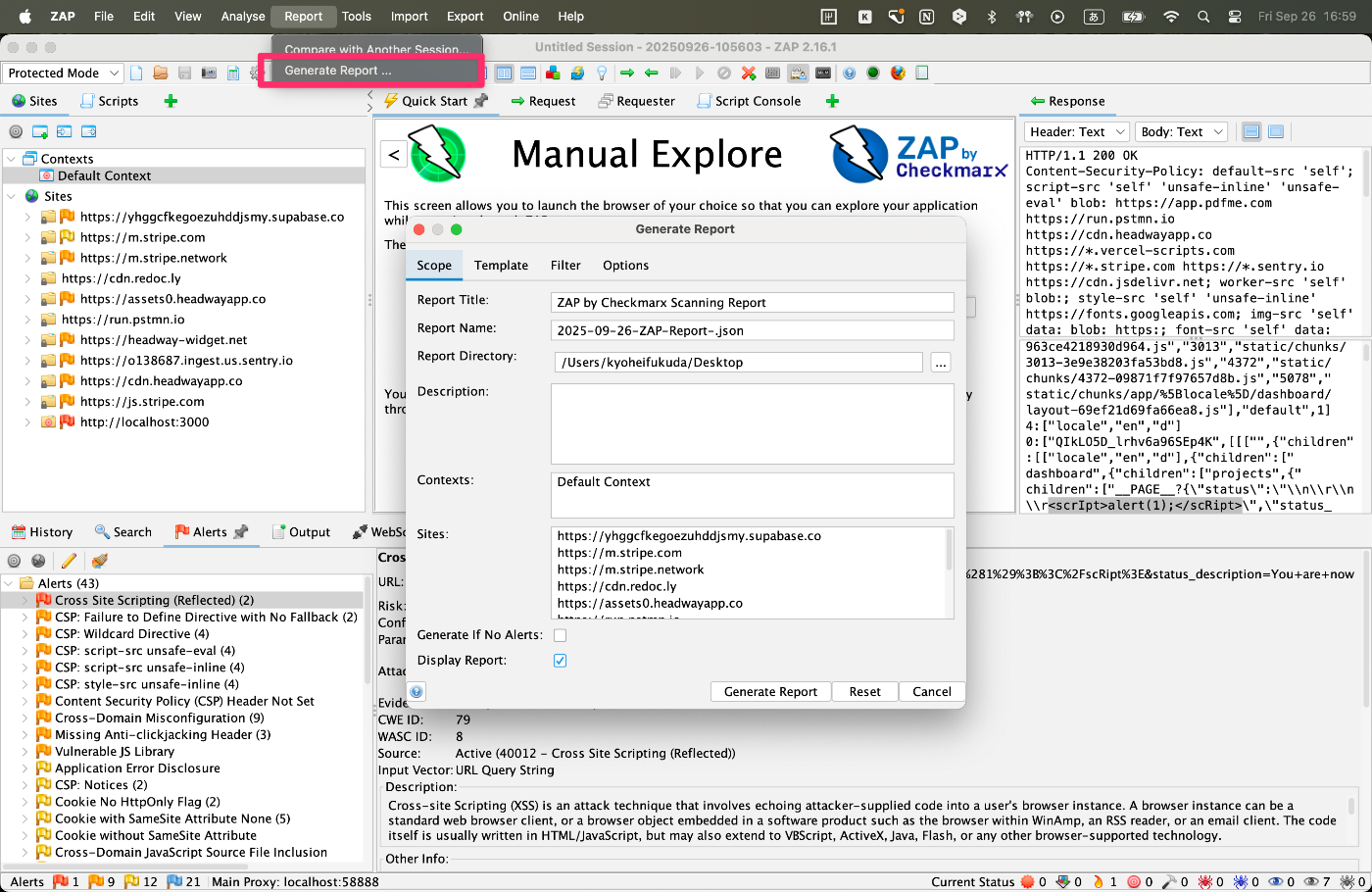
Task: Collapse the Alerts (43) tree root
Action: point(10,583)
